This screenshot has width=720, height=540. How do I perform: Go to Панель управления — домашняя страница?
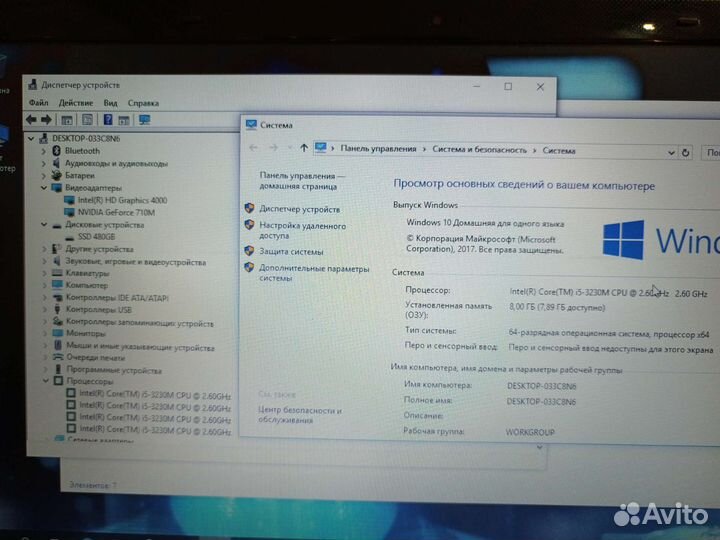pos(302,181)
